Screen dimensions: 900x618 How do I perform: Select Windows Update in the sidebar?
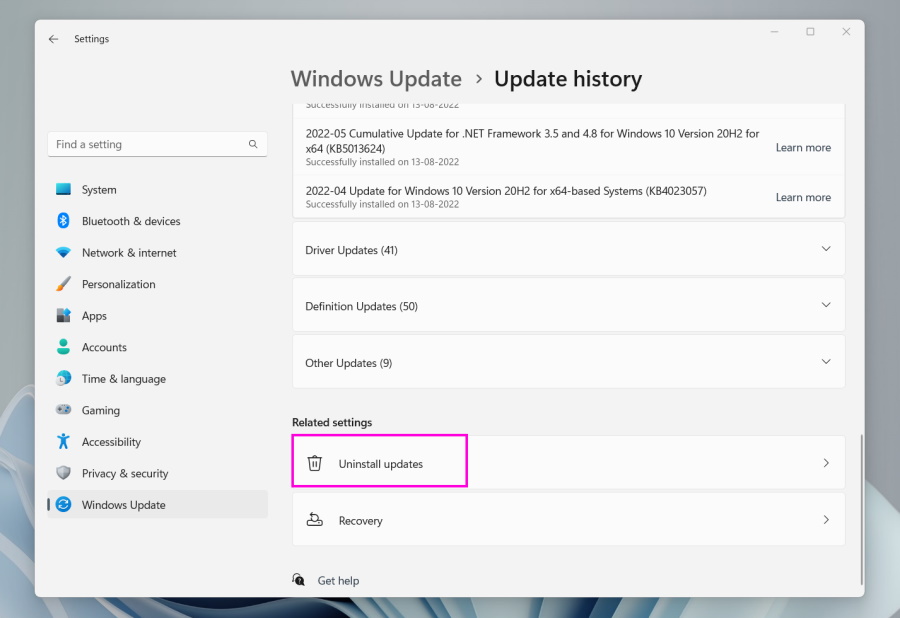coord(123,505)
